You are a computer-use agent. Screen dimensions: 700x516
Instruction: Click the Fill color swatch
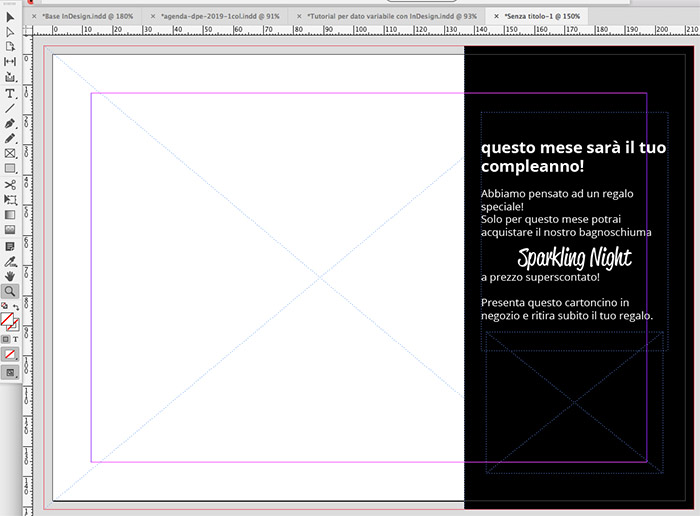7,319
